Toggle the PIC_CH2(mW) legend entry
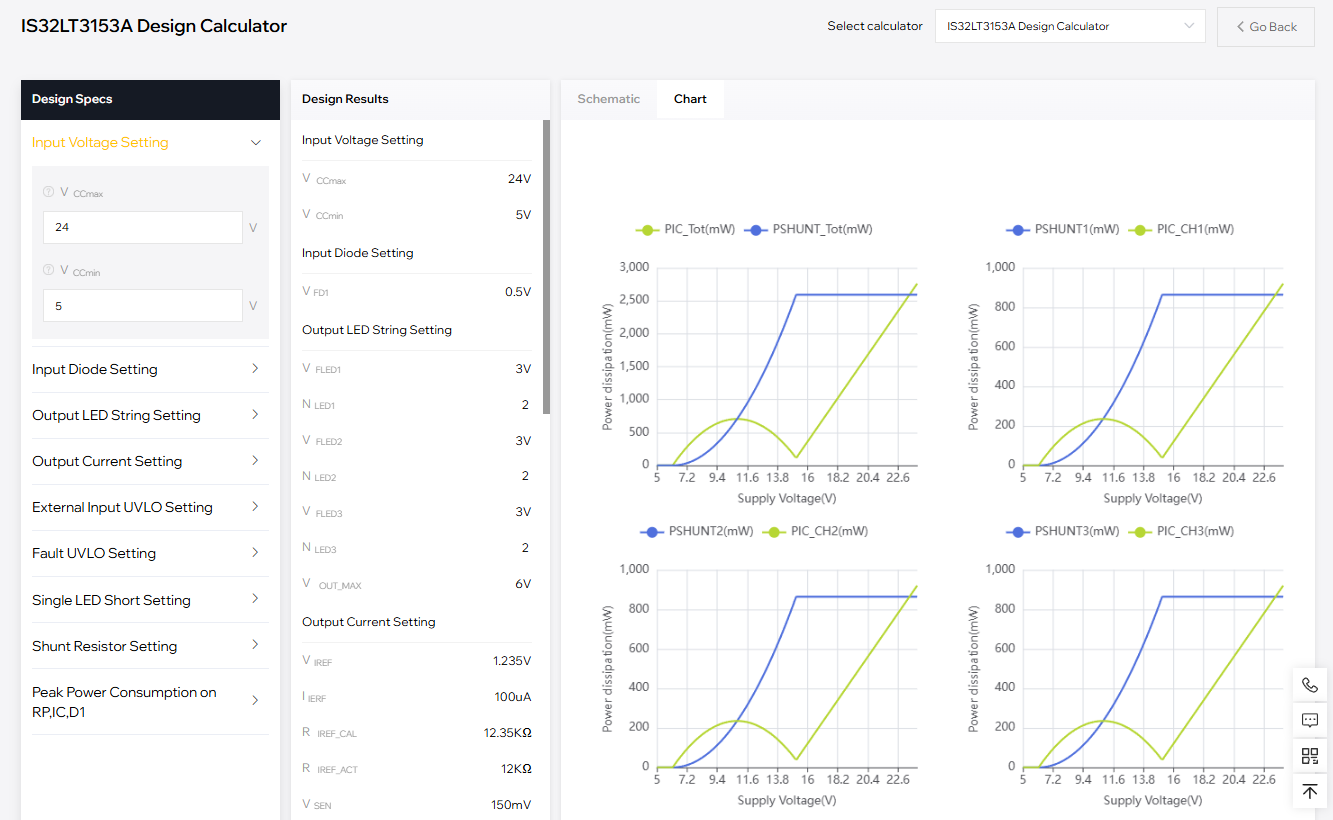 815,531
